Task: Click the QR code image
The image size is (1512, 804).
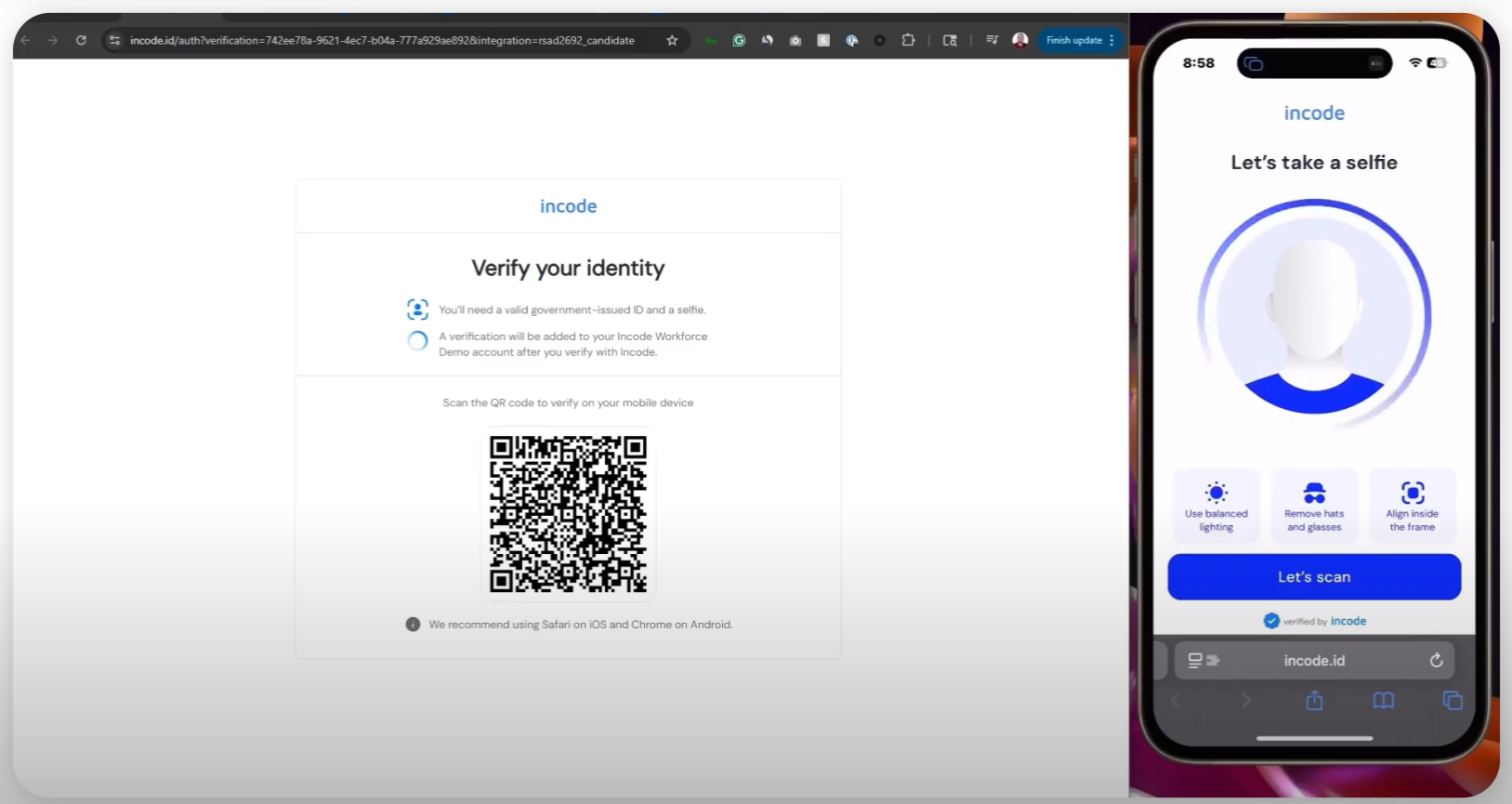Action: pyautogui.click(x=568, y=514)
